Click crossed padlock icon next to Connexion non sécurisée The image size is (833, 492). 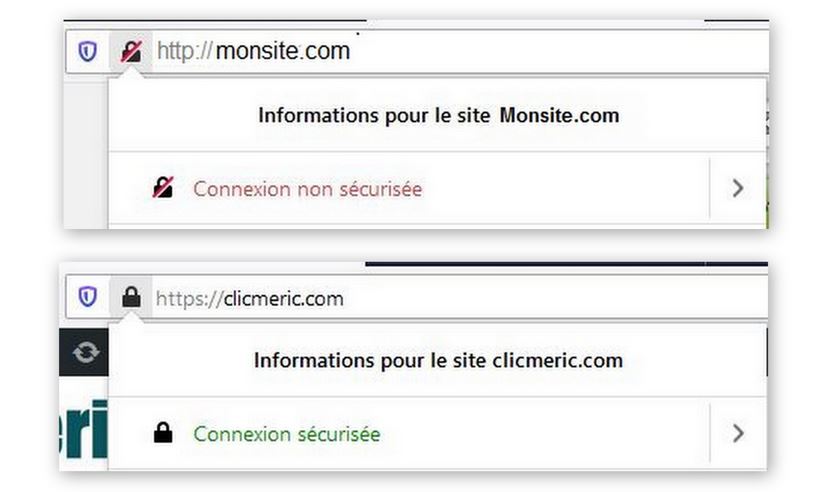163,188
